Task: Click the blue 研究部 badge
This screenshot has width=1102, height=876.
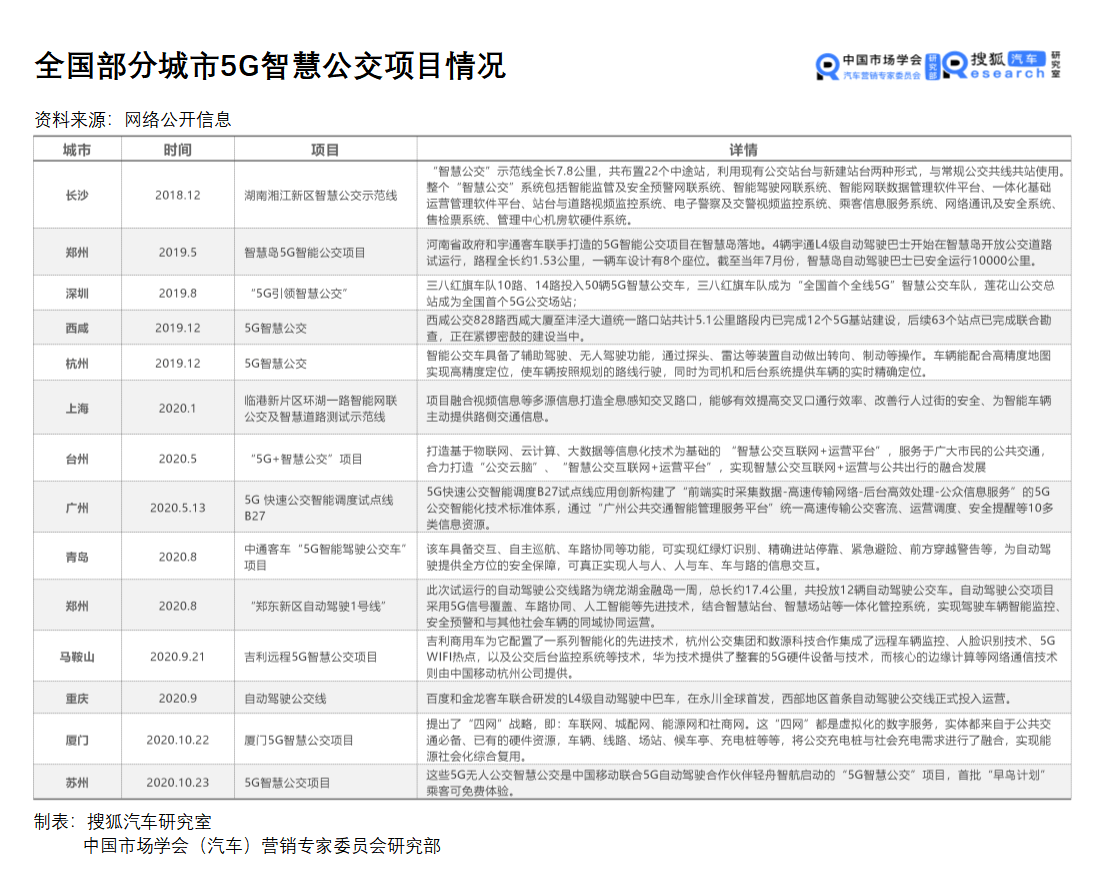Action: (932, 67)
